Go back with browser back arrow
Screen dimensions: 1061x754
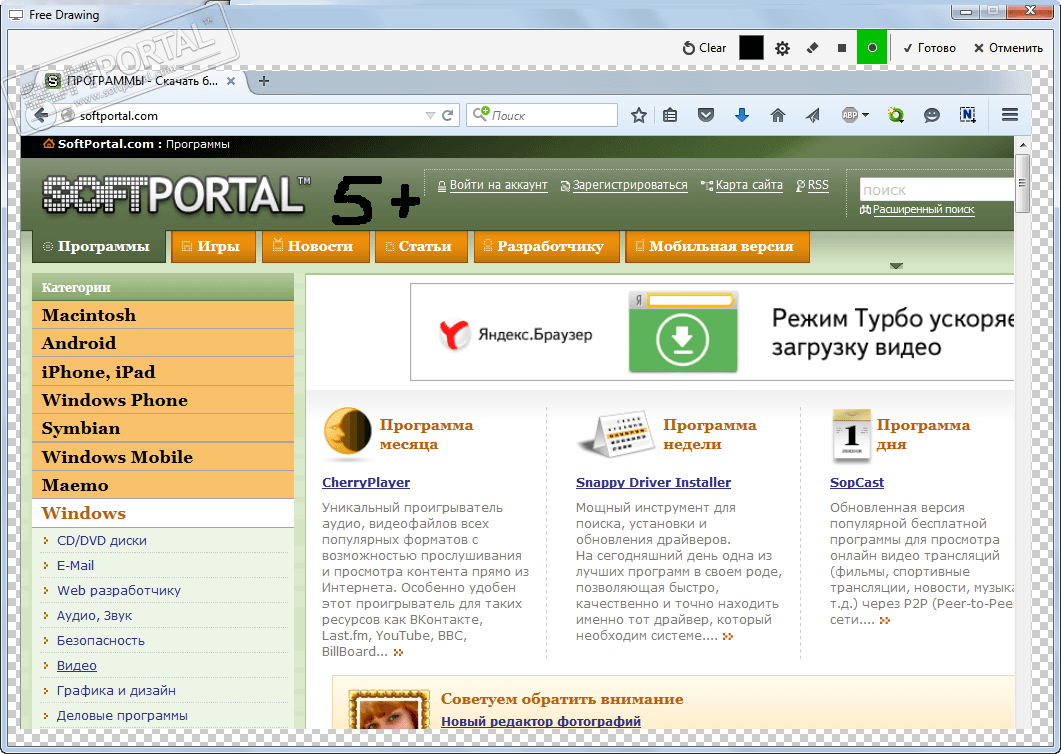[42, 115]
